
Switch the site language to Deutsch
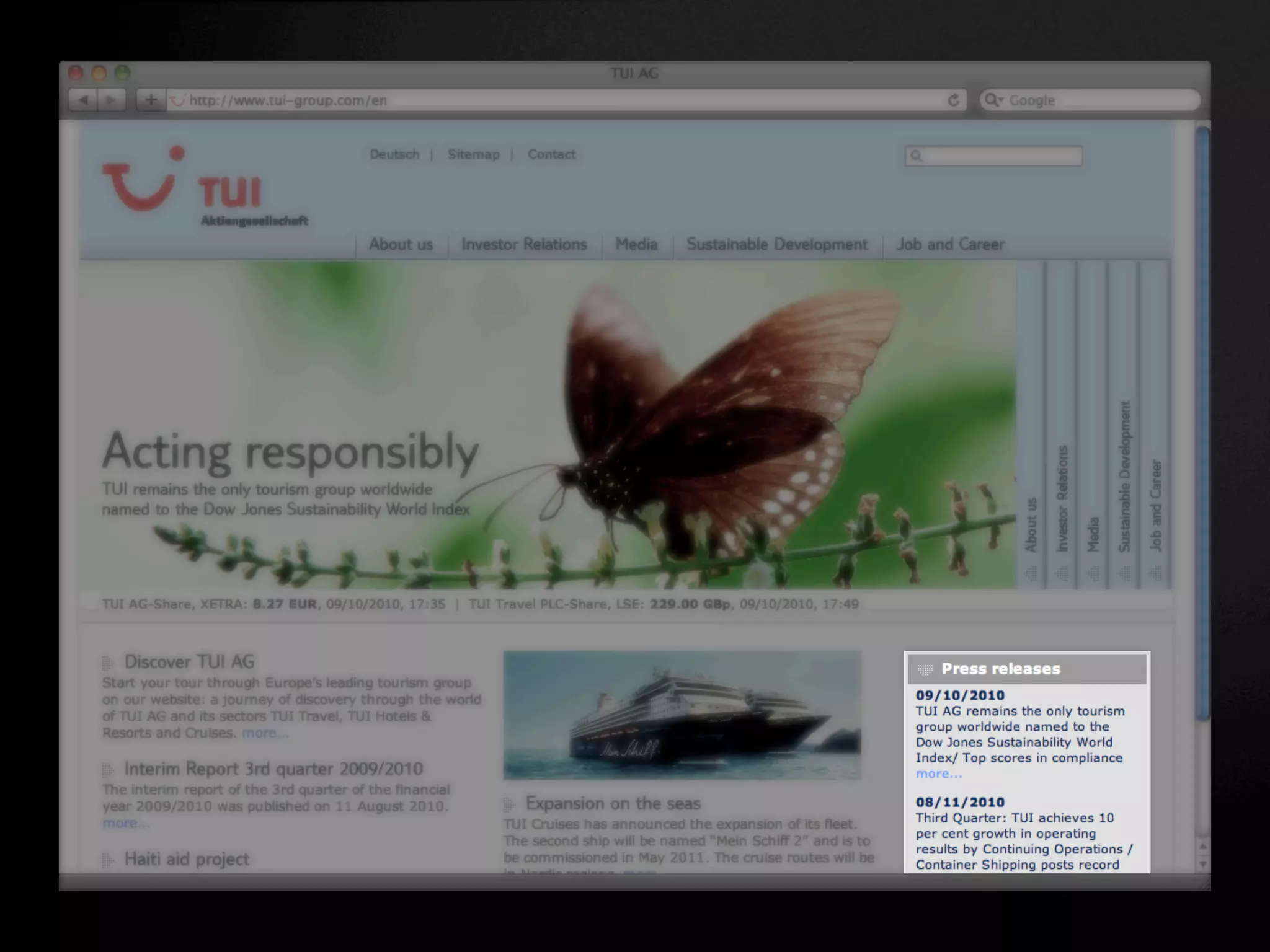394,154
